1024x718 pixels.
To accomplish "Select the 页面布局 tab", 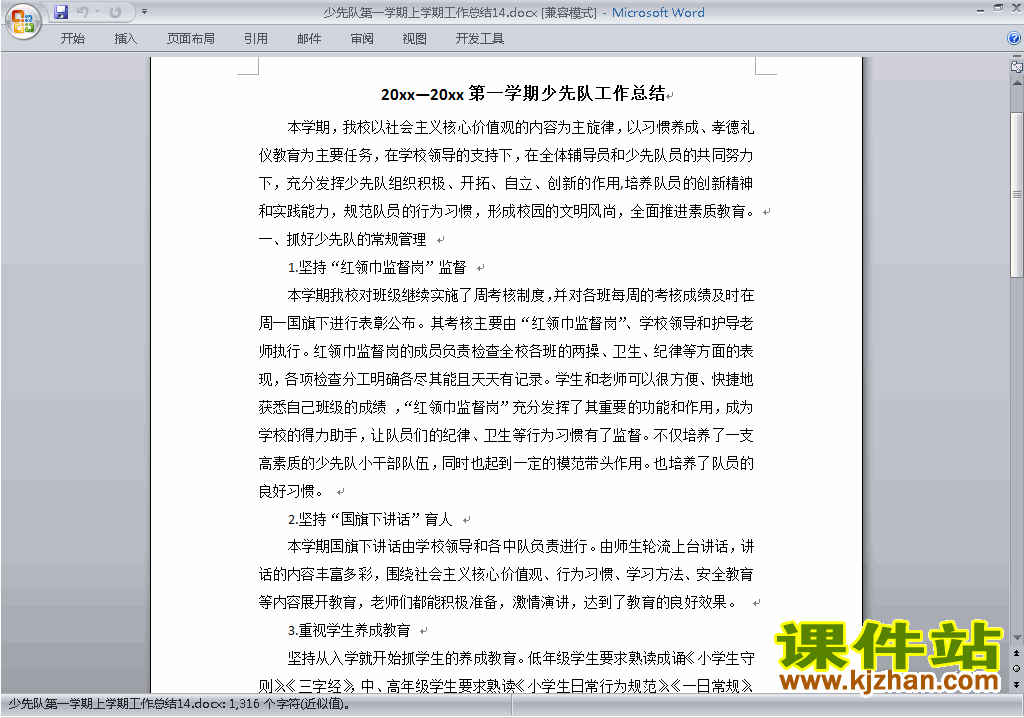I will point(191,39).
